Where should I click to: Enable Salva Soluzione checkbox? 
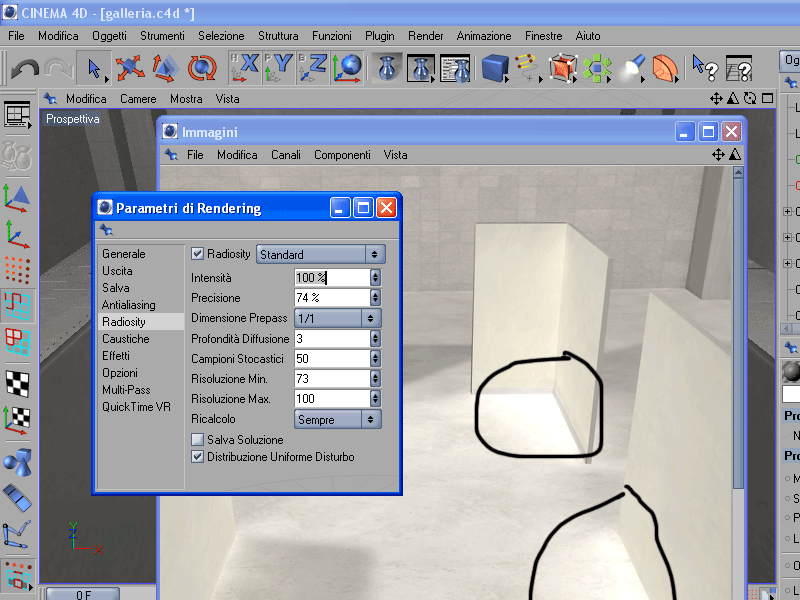coord(197,439)
